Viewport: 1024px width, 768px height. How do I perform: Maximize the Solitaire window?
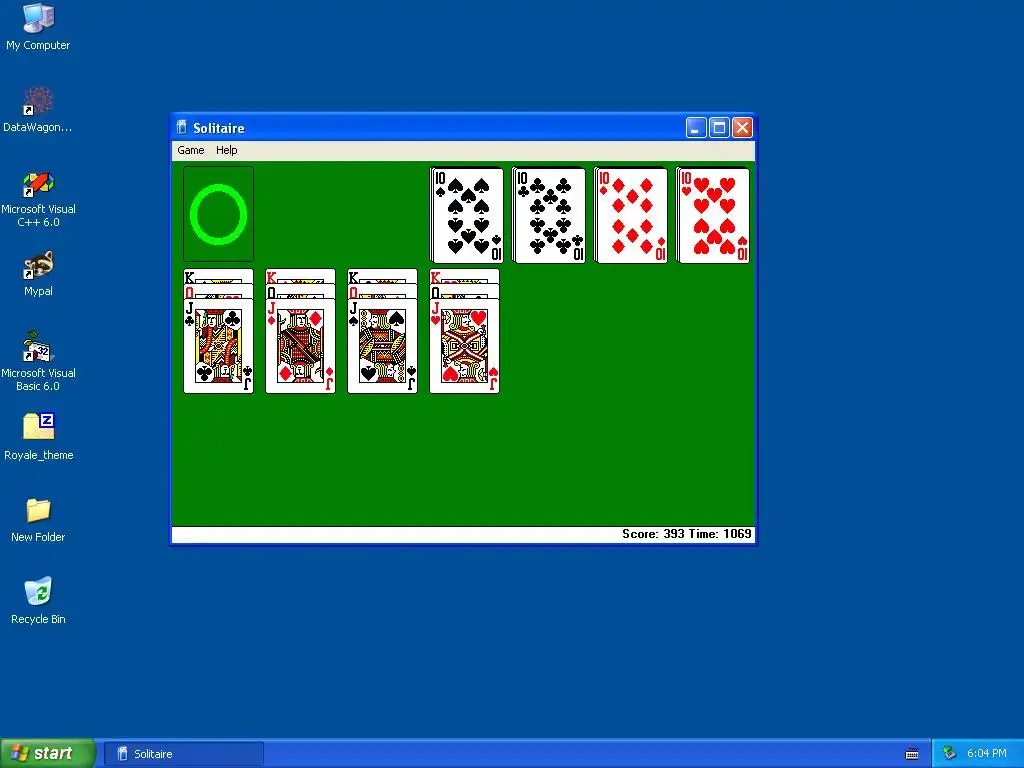tap(719, 127)
